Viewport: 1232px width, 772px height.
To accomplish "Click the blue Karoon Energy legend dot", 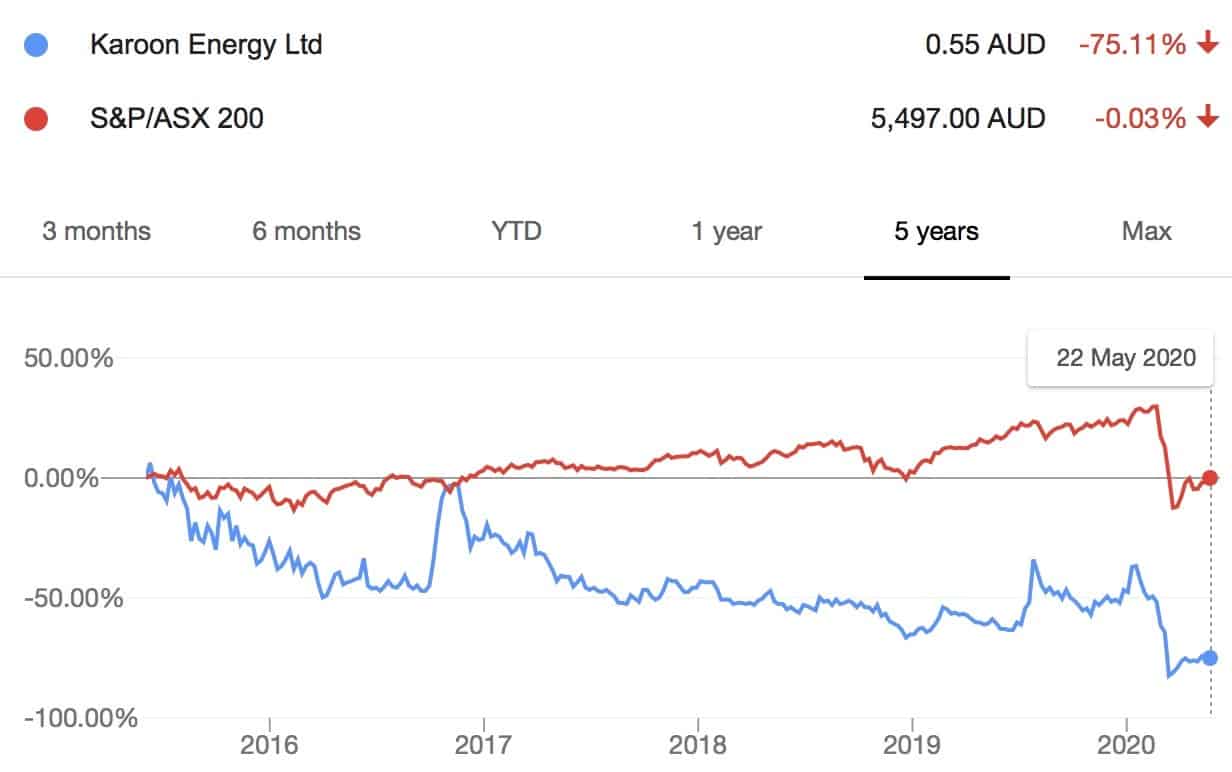I will tap(37, 44).
